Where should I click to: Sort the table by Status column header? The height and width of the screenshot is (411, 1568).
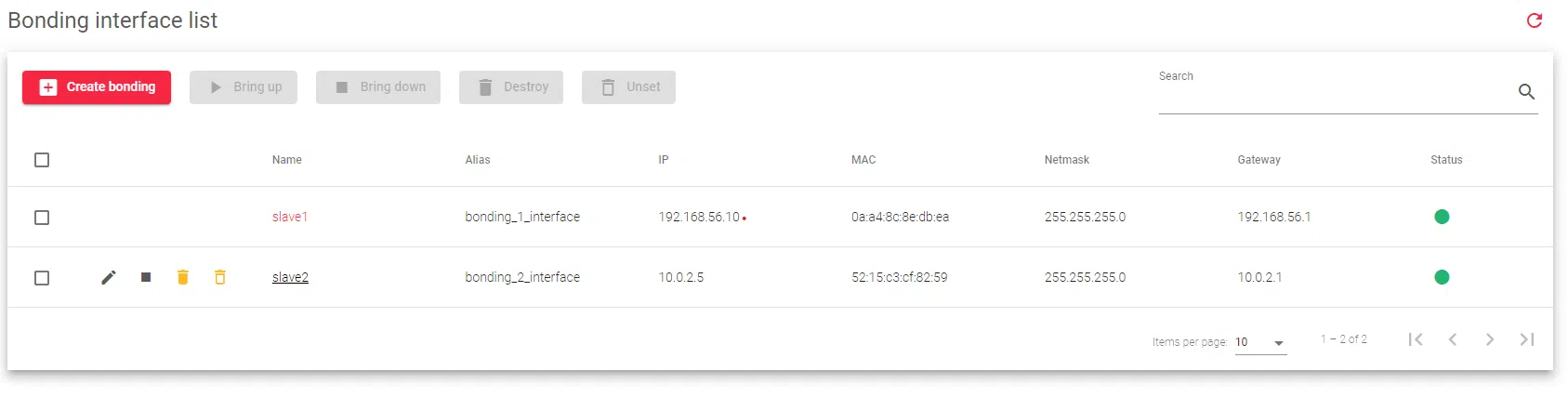[1446, 160]
